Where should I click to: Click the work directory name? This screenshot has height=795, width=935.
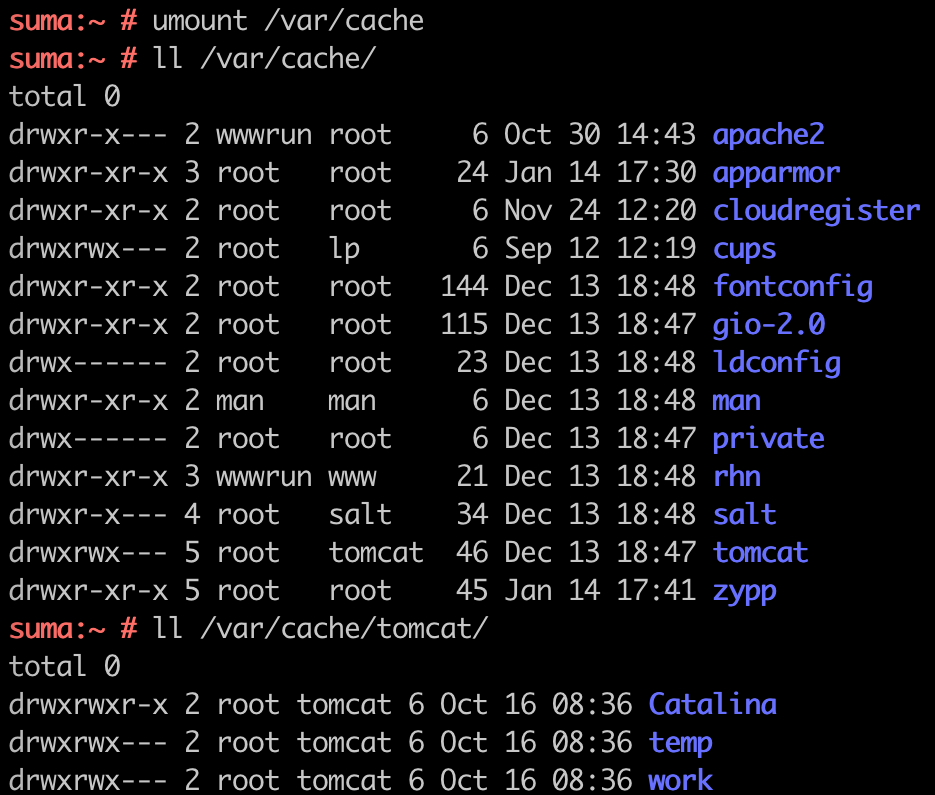(x=680, y=780)
